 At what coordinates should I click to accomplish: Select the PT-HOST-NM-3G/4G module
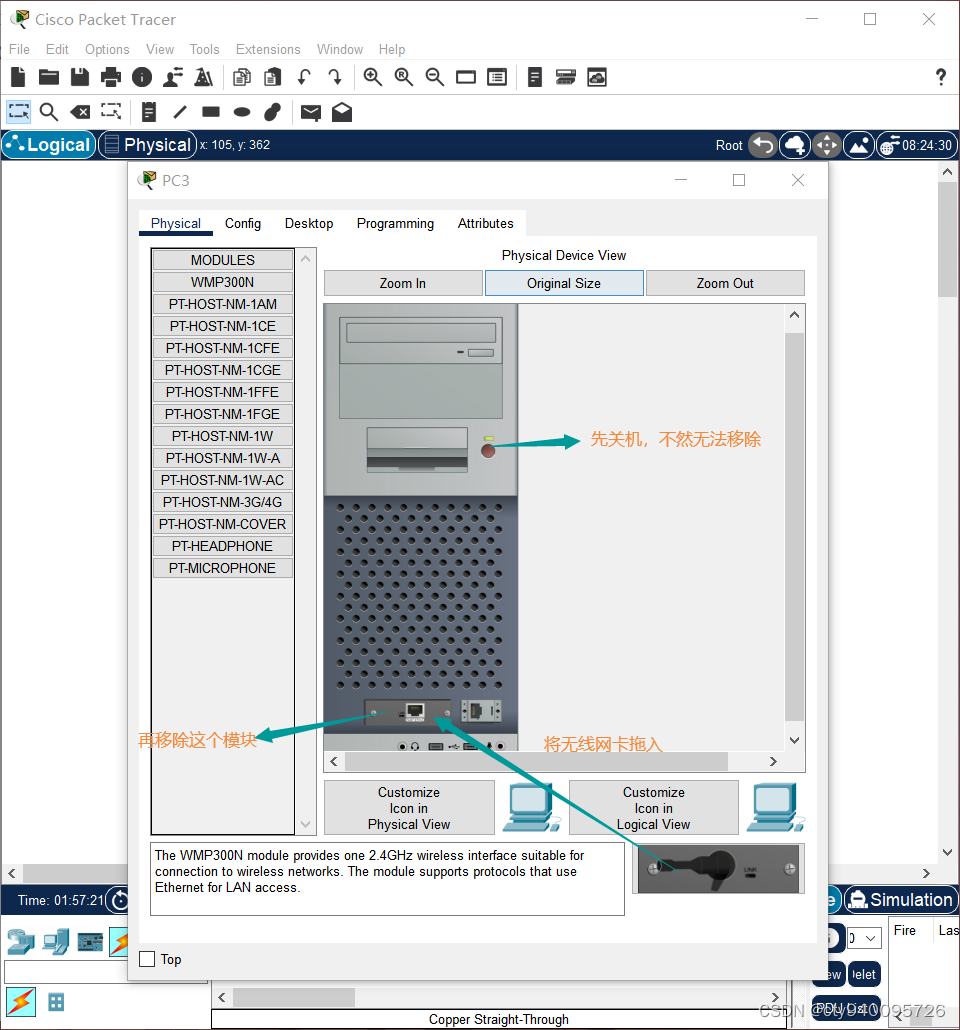pyautogui.click(x=222, y=502)
